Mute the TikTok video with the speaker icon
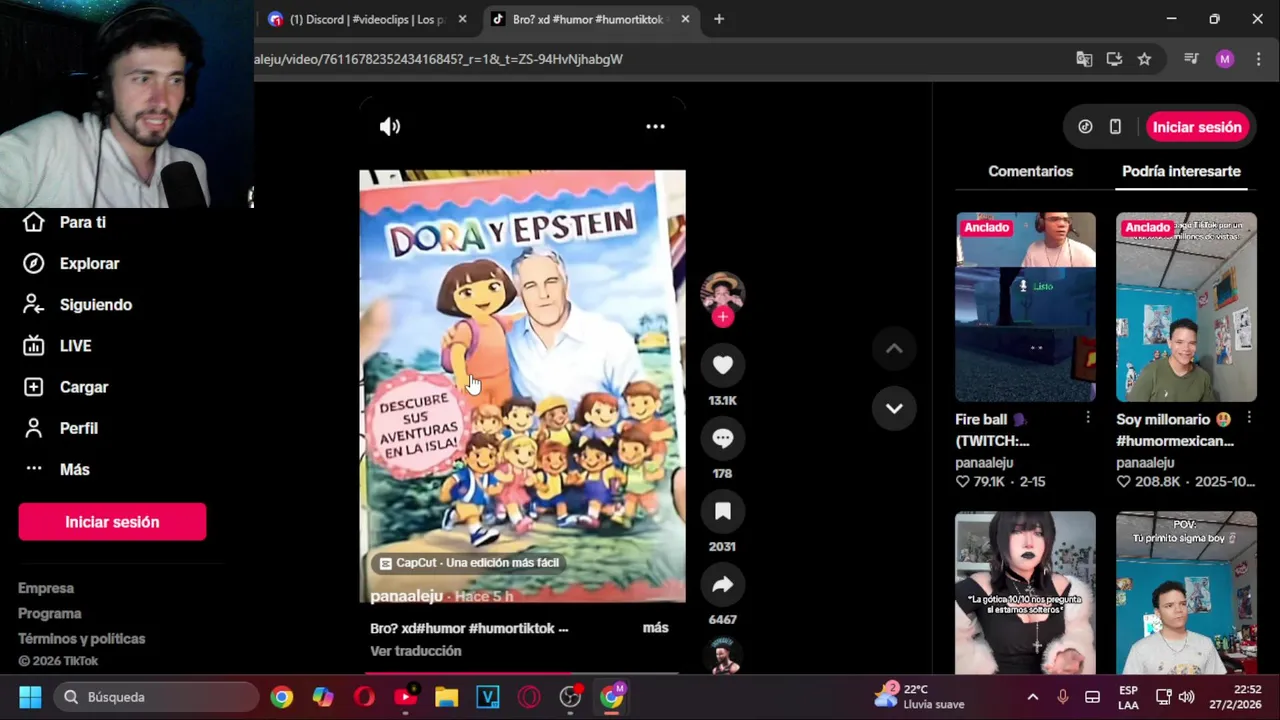Image resolution: width=1280 pixels, height=720 pixels. 390,126
